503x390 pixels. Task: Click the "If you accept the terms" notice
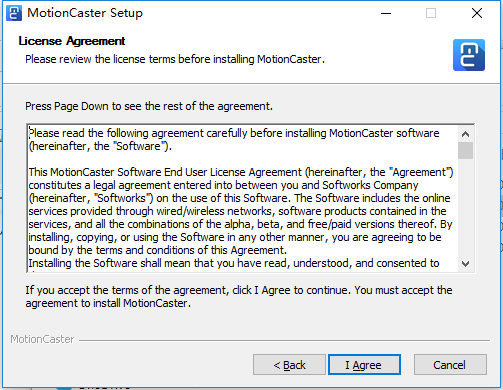coord(239,296)
